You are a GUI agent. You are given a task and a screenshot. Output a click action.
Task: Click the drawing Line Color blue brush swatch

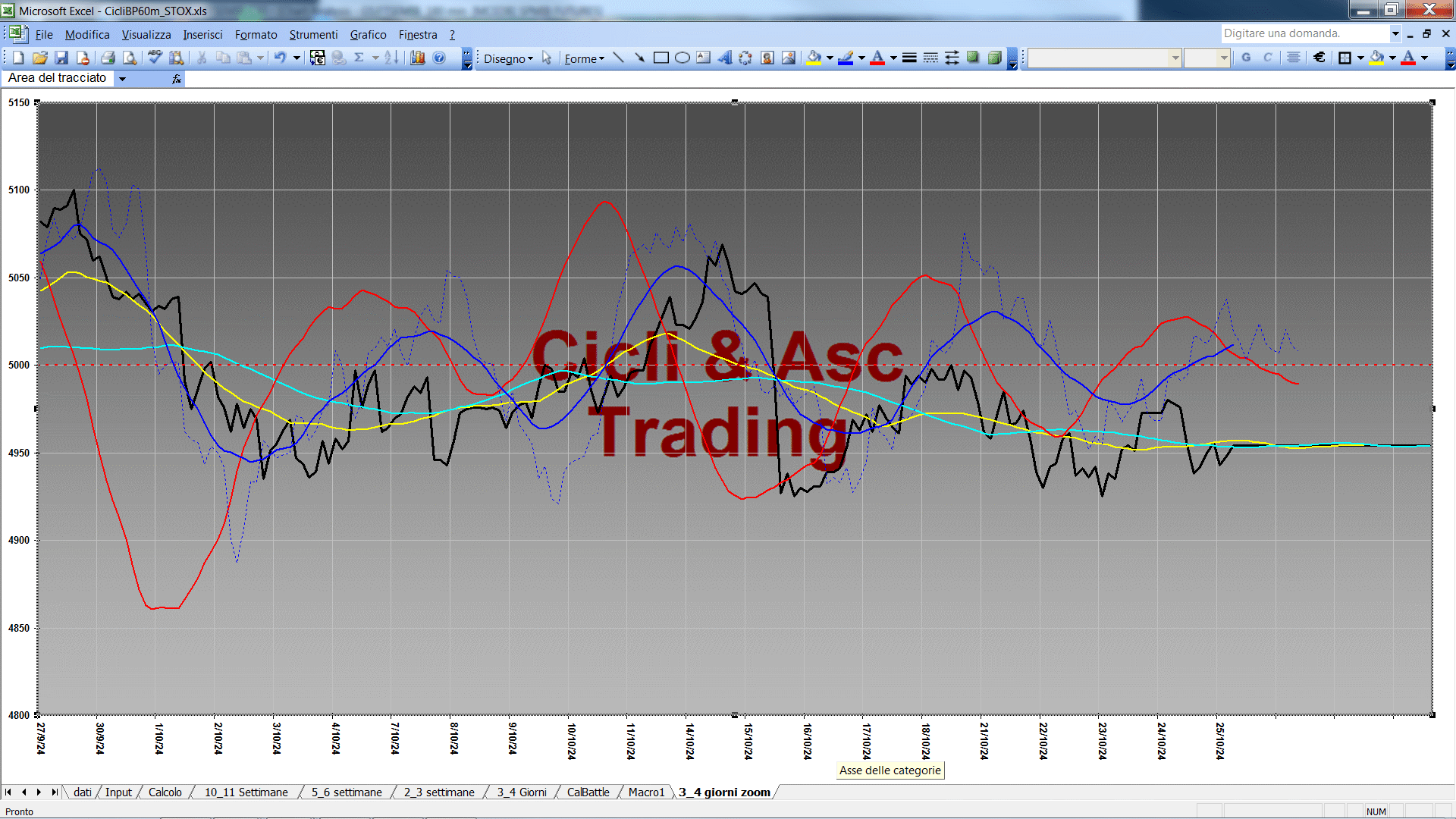click(x=846, y=58)
